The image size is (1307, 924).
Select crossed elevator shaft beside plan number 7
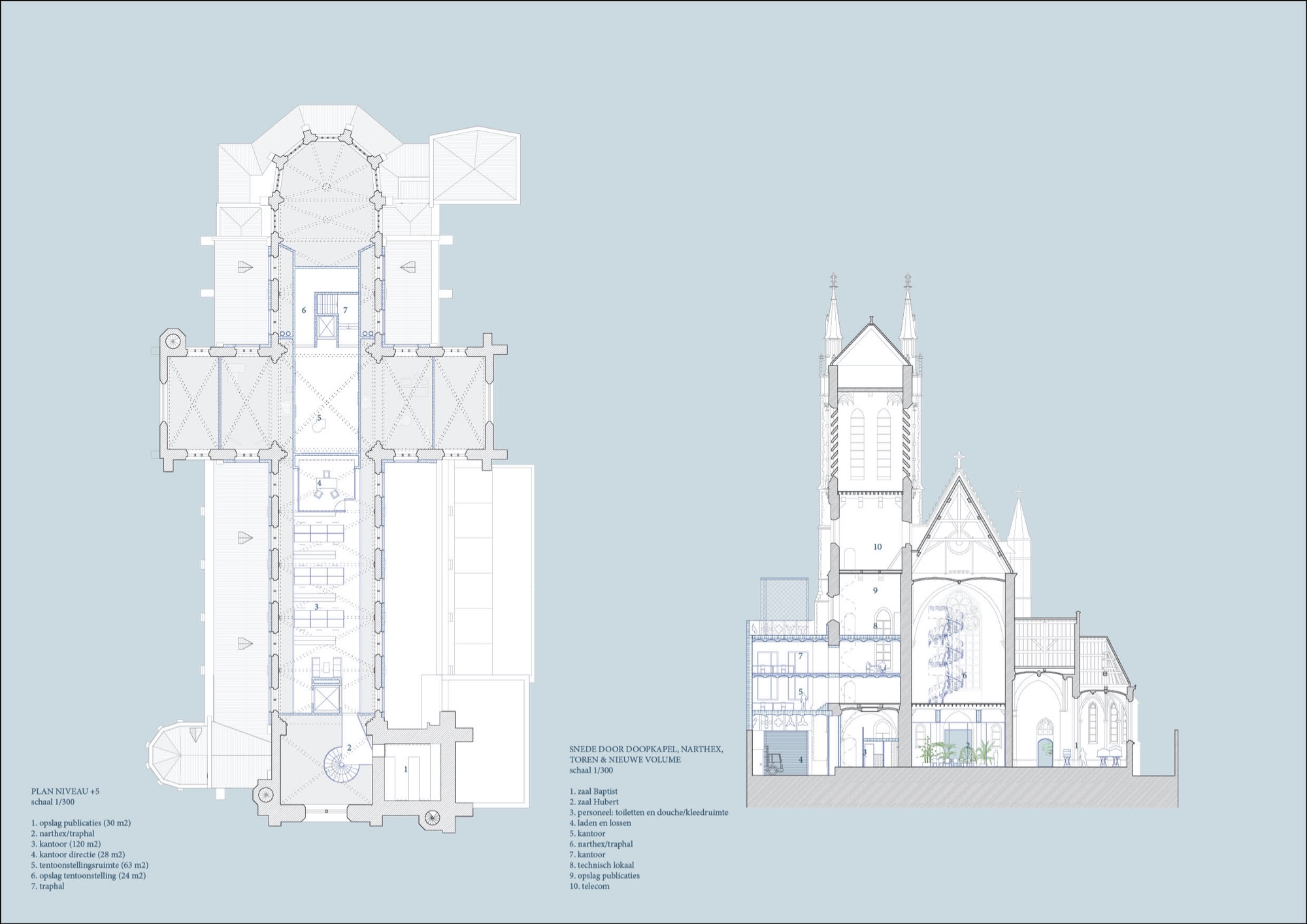coord(326,328)
